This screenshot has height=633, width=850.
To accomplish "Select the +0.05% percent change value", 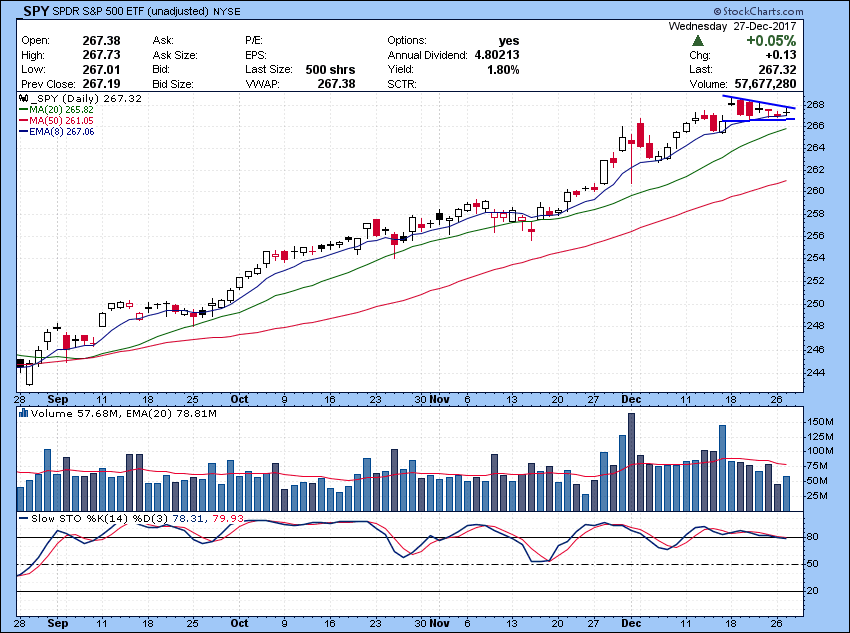I will point(771,41).
